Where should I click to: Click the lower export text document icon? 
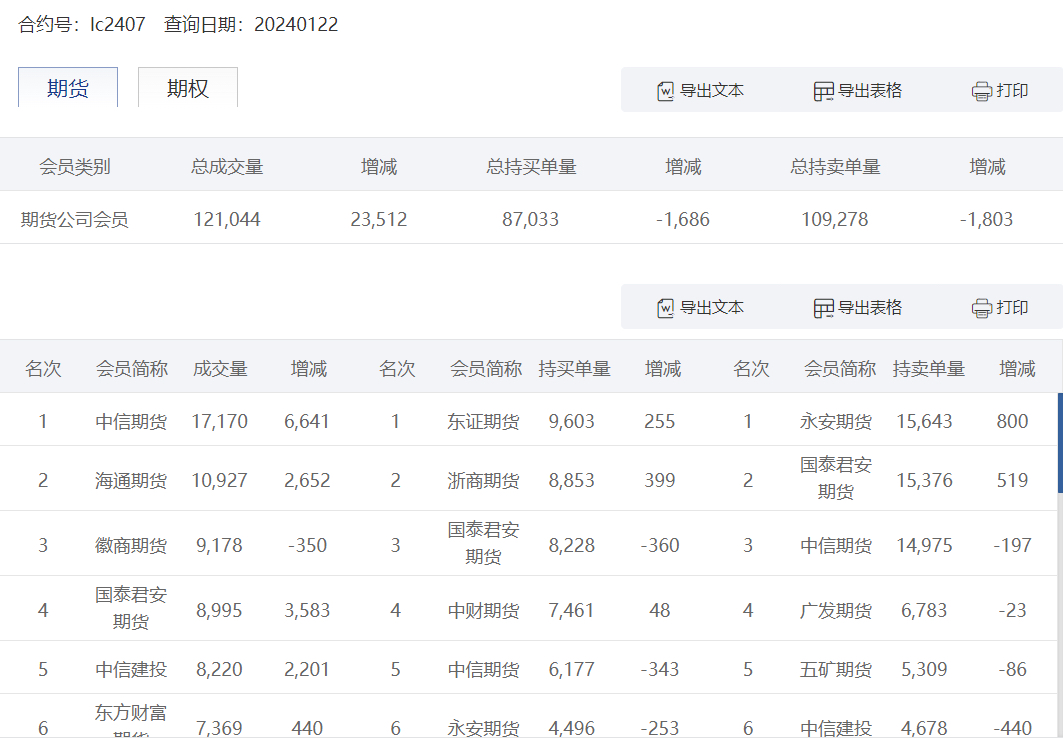[665, 308]
